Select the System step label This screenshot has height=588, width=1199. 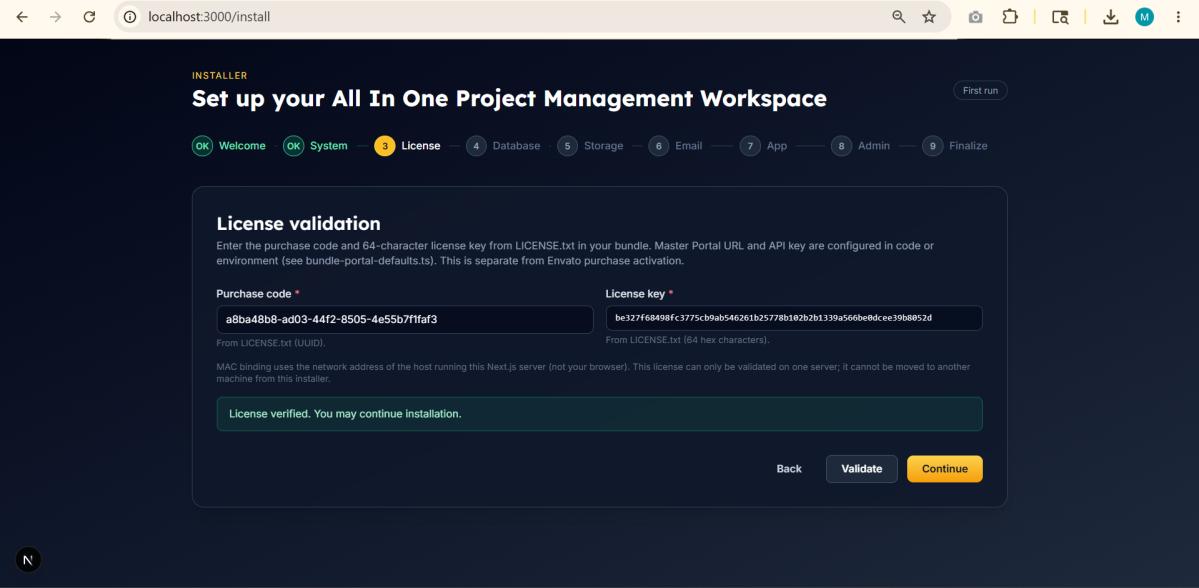click(329, 146)
